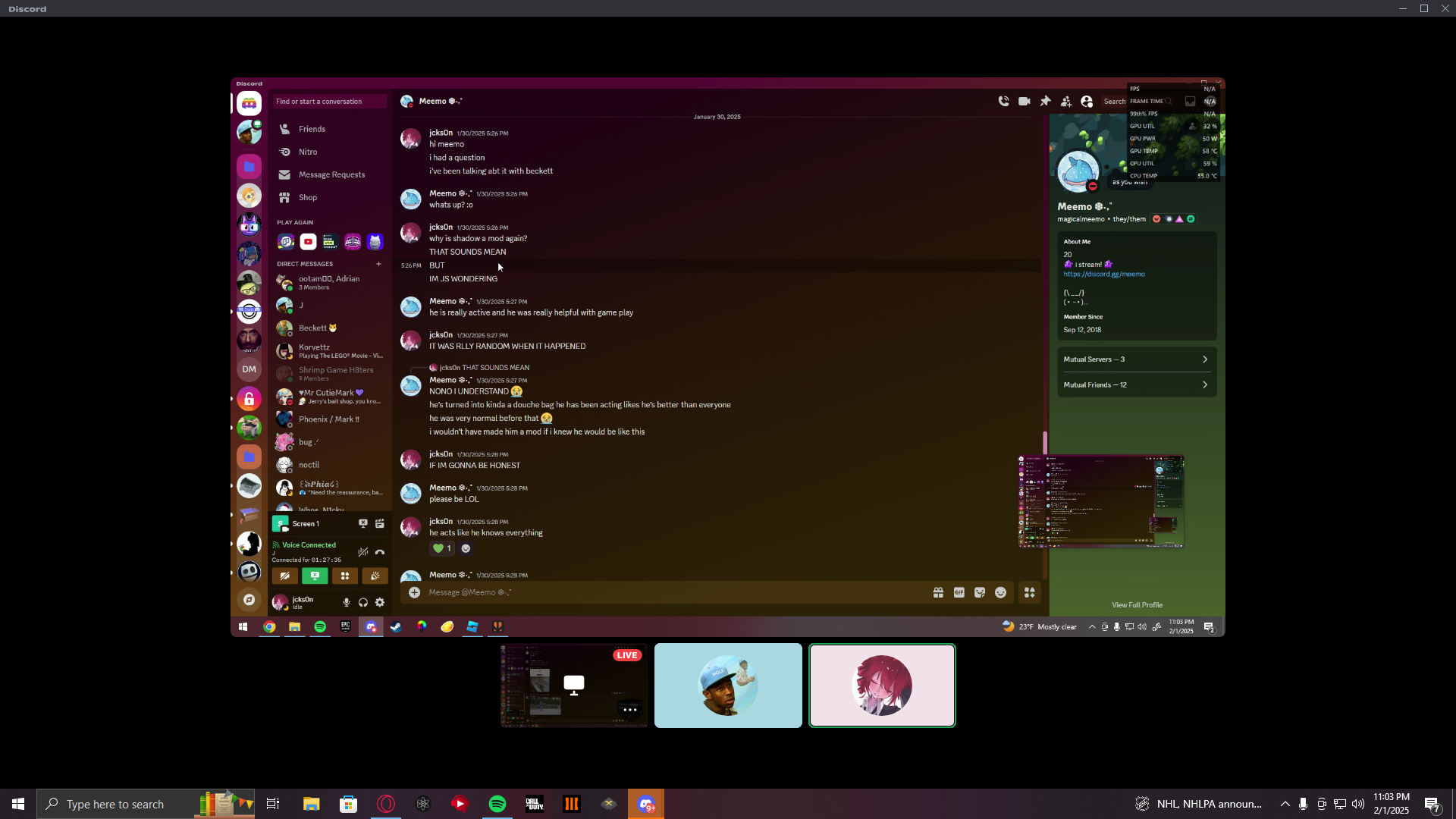Open the GIF picker button
Viewport: 1456px width, 819px height.
(x=959, y=593)
